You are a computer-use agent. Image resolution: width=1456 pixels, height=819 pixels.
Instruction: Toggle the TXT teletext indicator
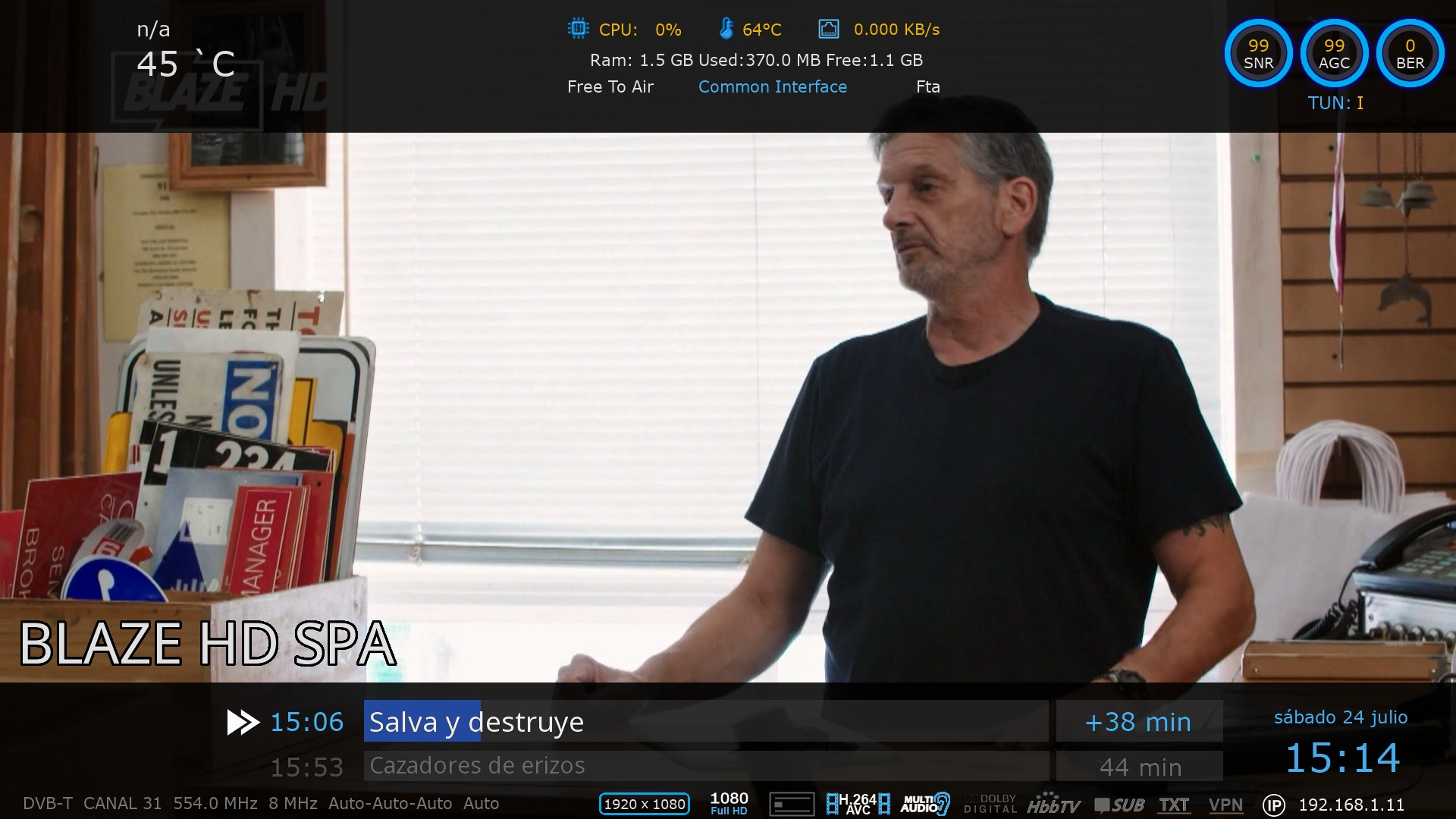click(x=1173, y=805)
